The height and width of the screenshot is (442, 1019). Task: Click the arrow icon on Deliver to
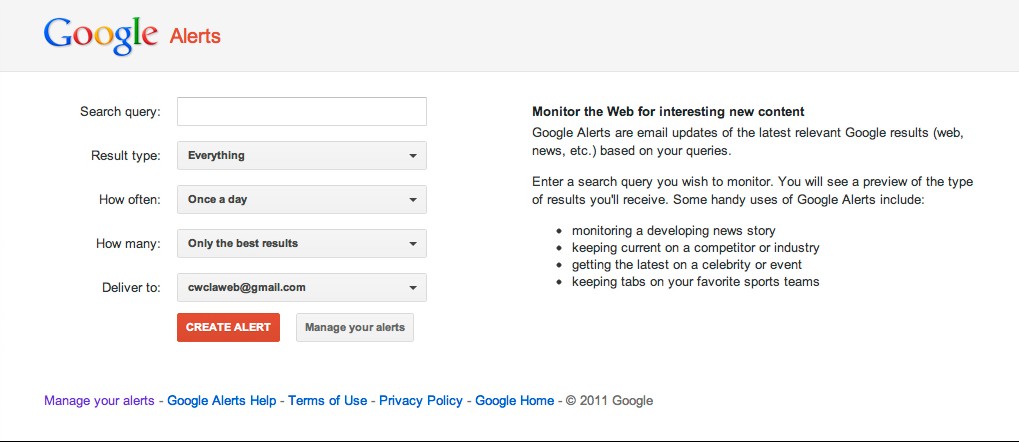[x=413, y=288]
